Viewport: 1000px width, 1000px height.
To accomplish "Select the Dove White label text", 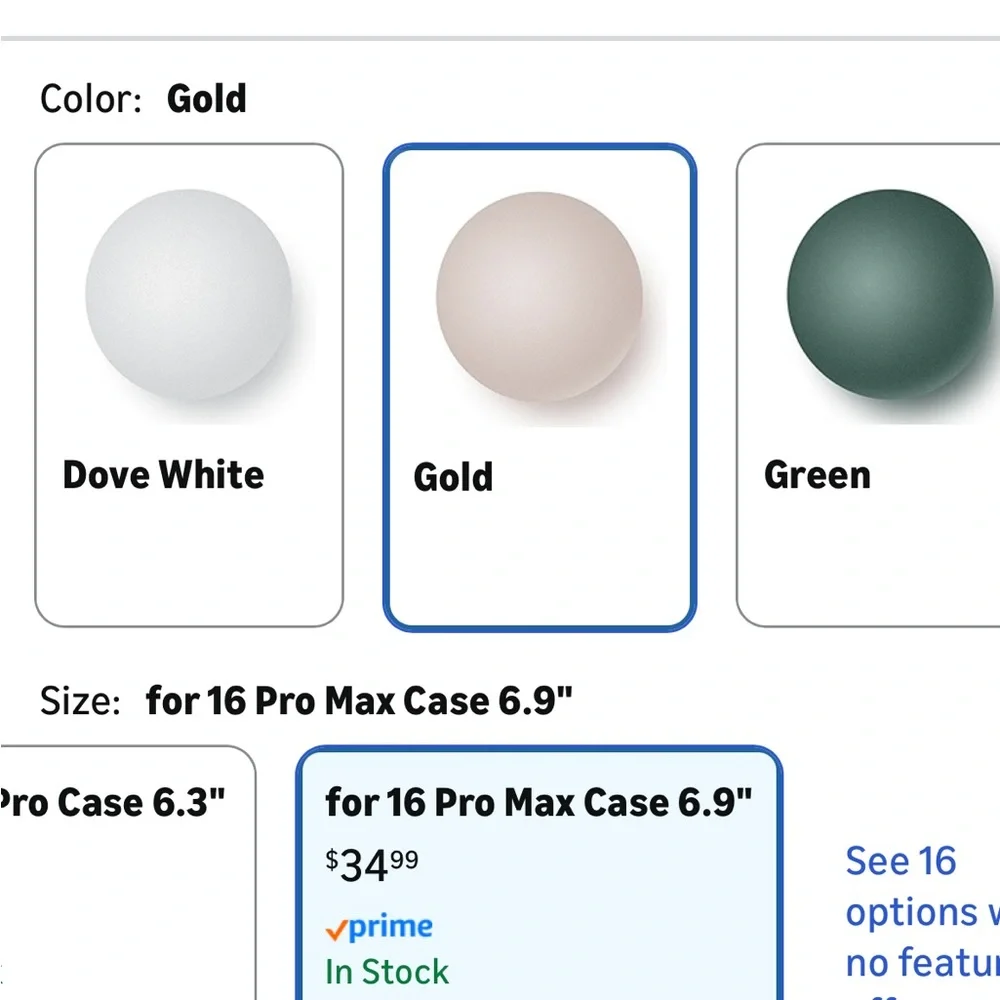I will 163,475.
